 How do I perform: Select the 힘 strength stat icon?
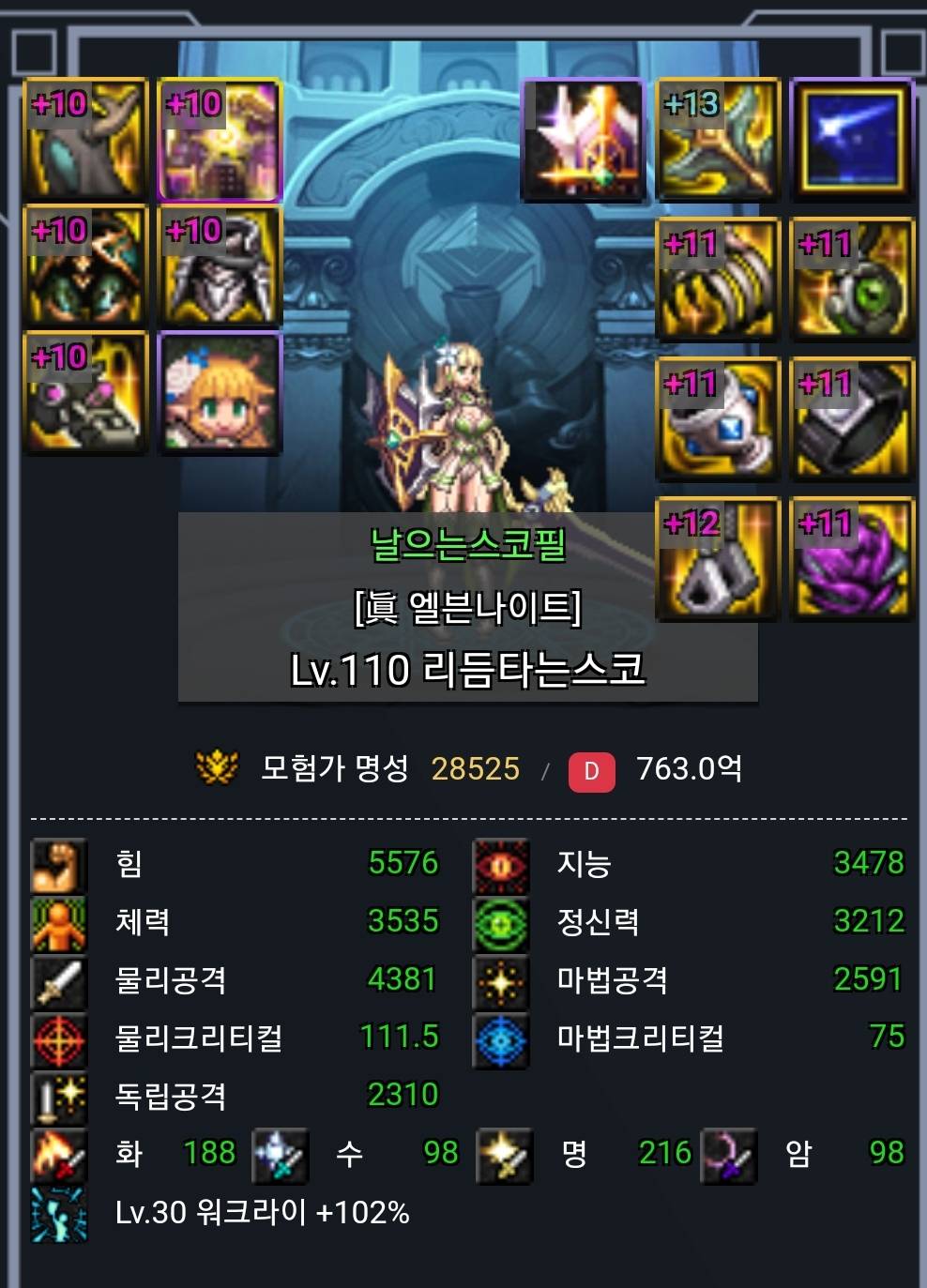point(59,865)
